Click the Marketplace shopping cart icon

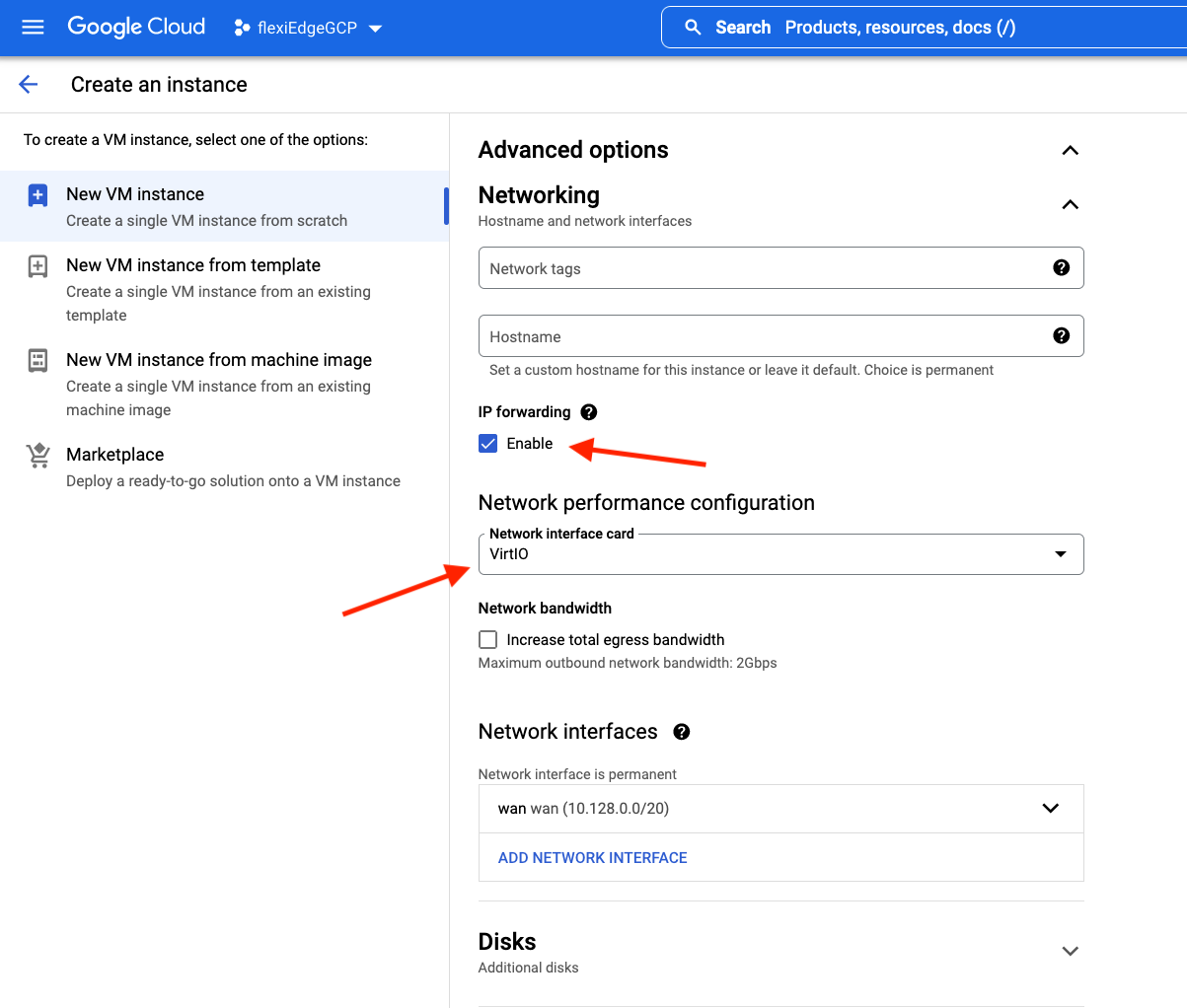(37, 456)
